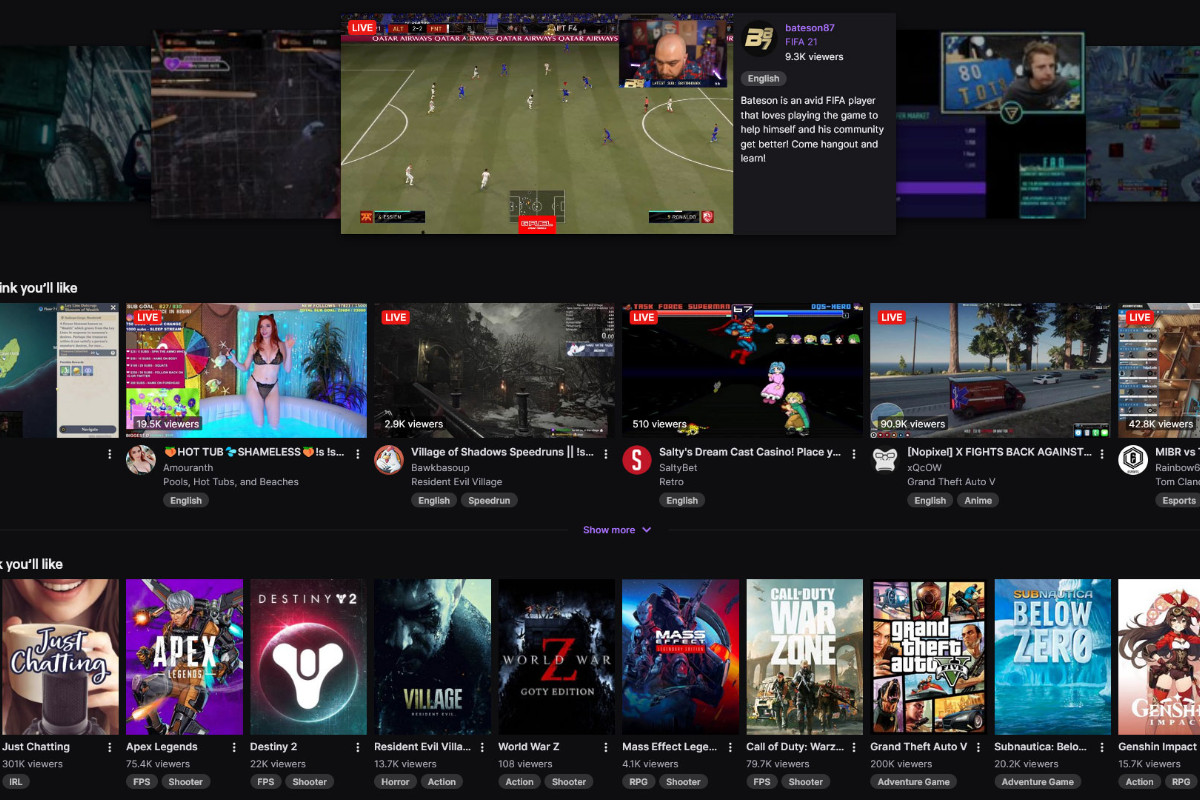The width and height of the screenshot is (1200, 800).
Task: Open bateson87 channel avatar
Action: coord(760,40)
